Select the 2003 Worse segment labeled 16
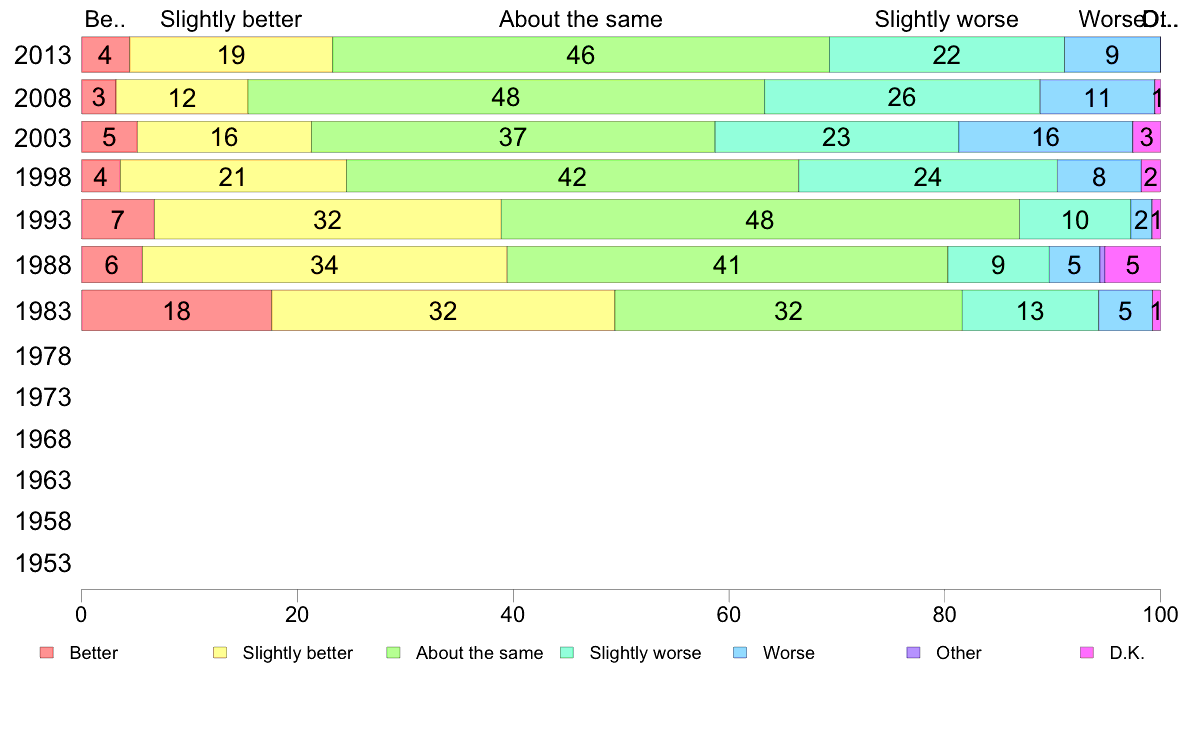The image size is (1188, 736). (x=1046, y=137)
